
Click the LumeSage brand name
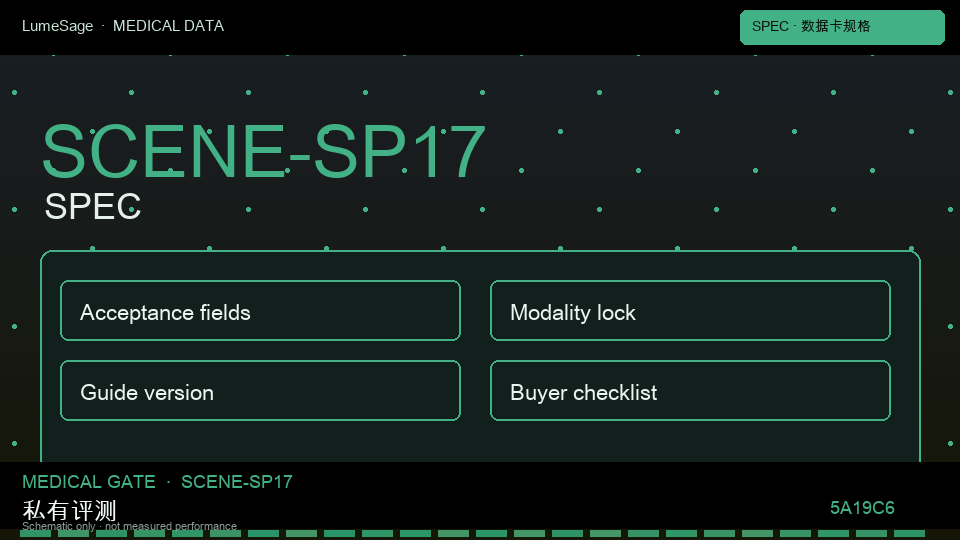tap(58, 26)
